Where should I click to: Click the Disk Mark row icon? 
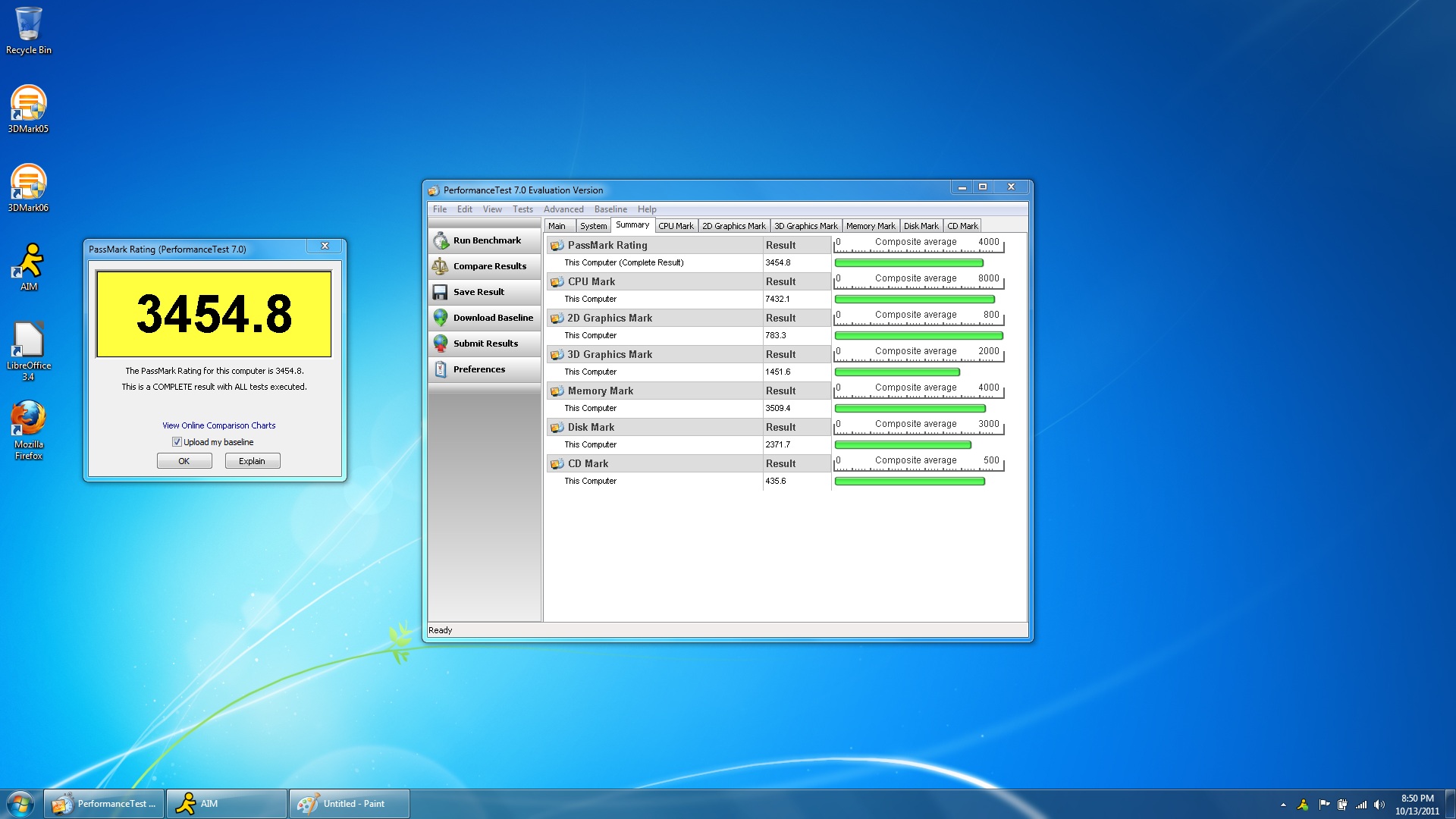(x=557, y=427)
